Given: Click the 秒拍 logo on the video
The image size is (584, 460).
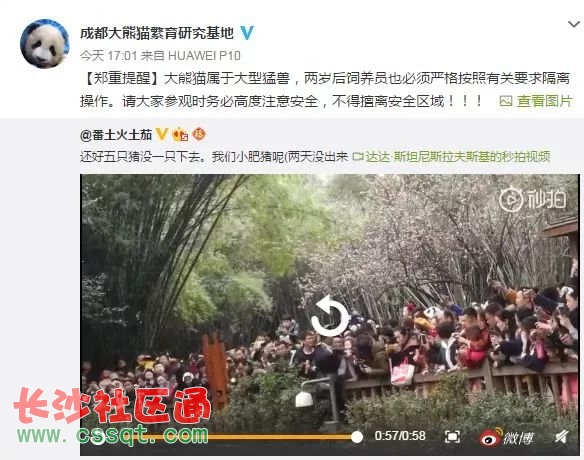Looking at the screenshot, I should (x=533, y=199).
